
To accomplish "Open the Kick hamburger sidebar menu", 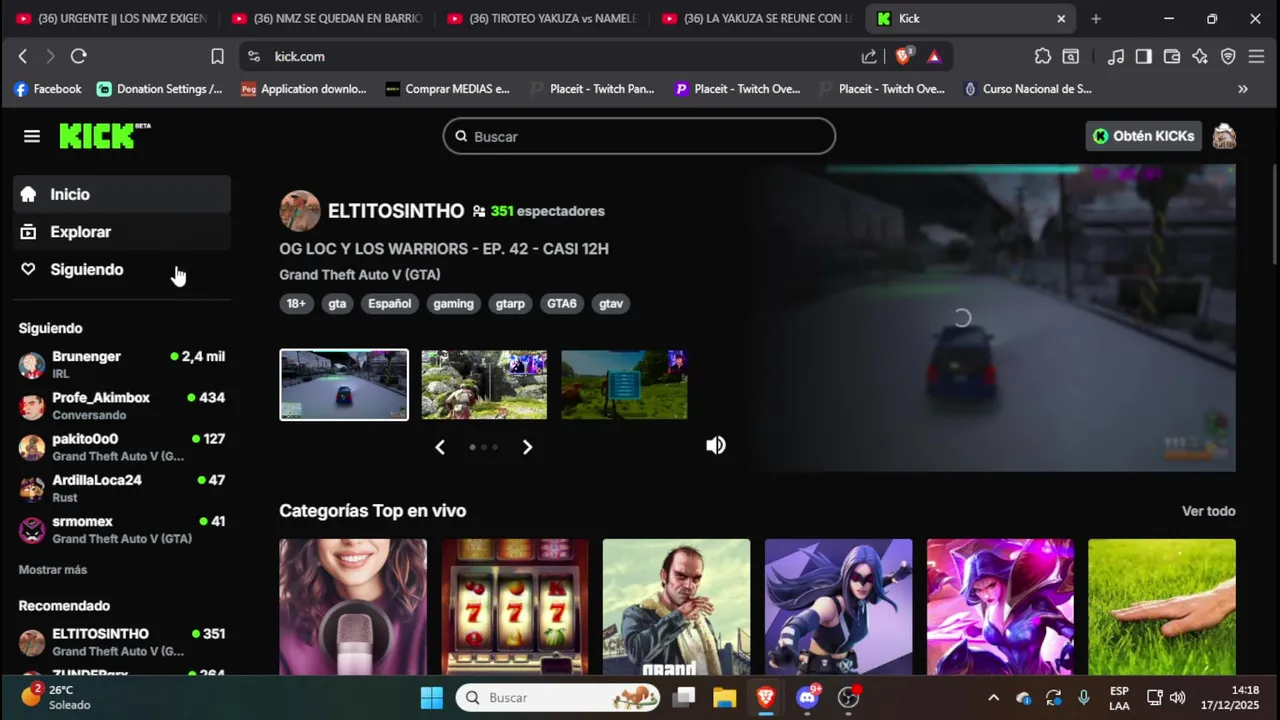I will click(32, 136).
